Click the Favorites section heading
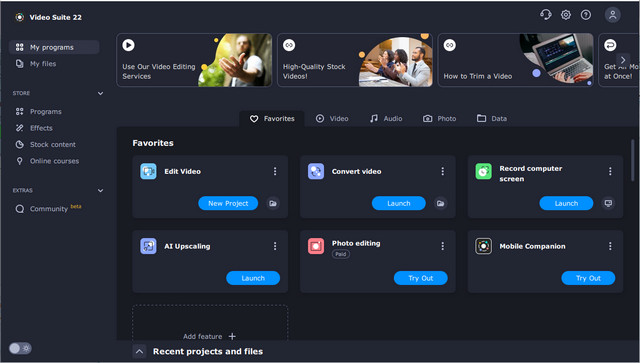 (x=153, y=143)
